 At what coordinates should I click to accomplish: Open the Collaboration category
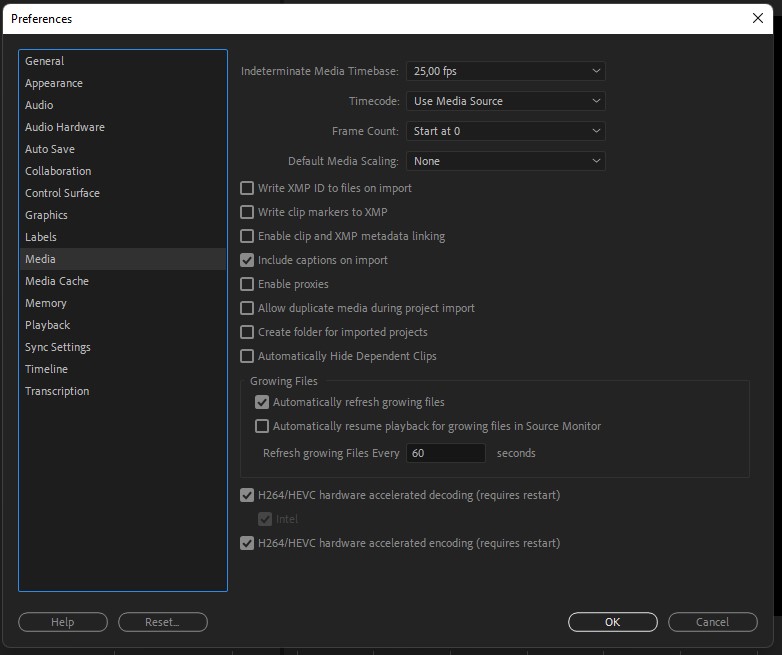pyautogui.click(x=122, y=171)
